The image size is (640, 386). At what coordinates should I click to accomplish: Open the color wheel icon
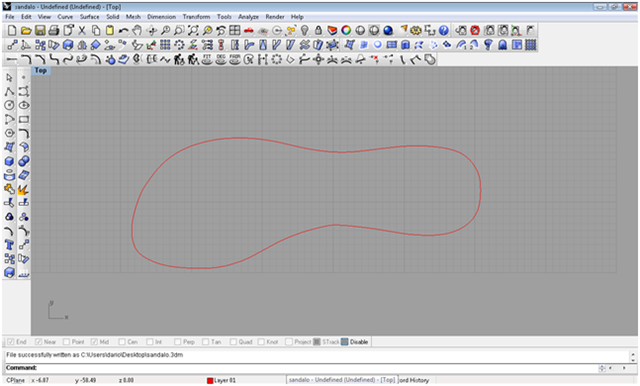[x=346, y=31]
